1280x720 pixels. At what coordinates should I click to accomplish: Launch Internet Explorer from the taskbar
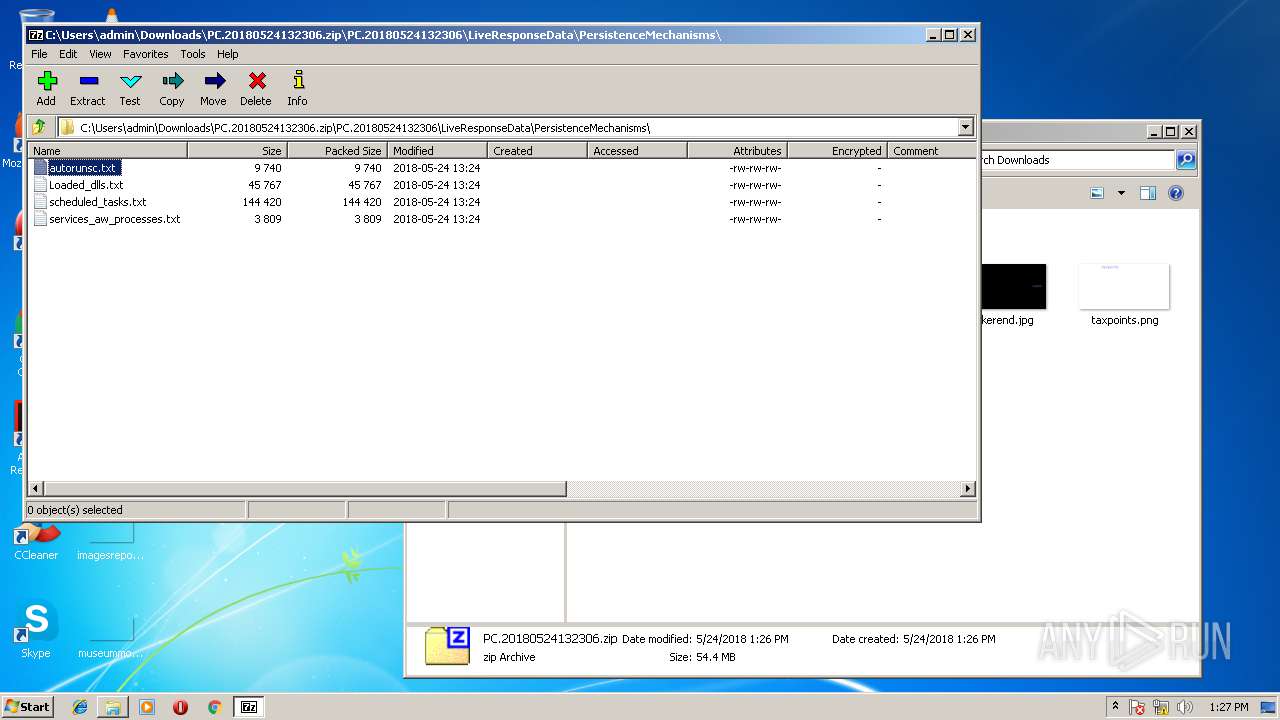(80, 707)
